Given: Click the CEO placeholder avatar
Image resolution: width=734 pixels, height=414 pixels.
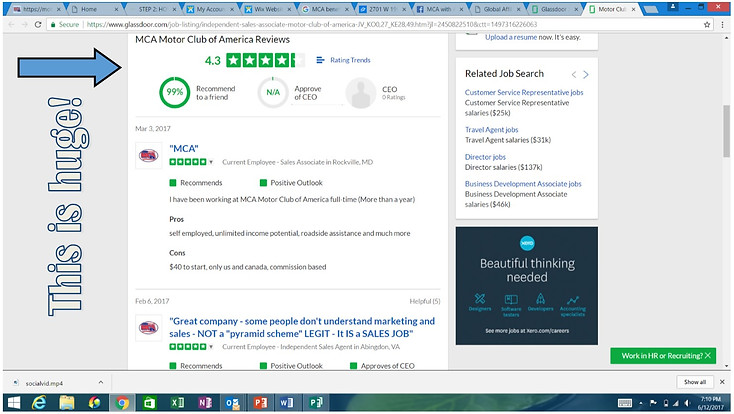Looking at the screenshot, I should pyautogui.click(x=360, y=93).
